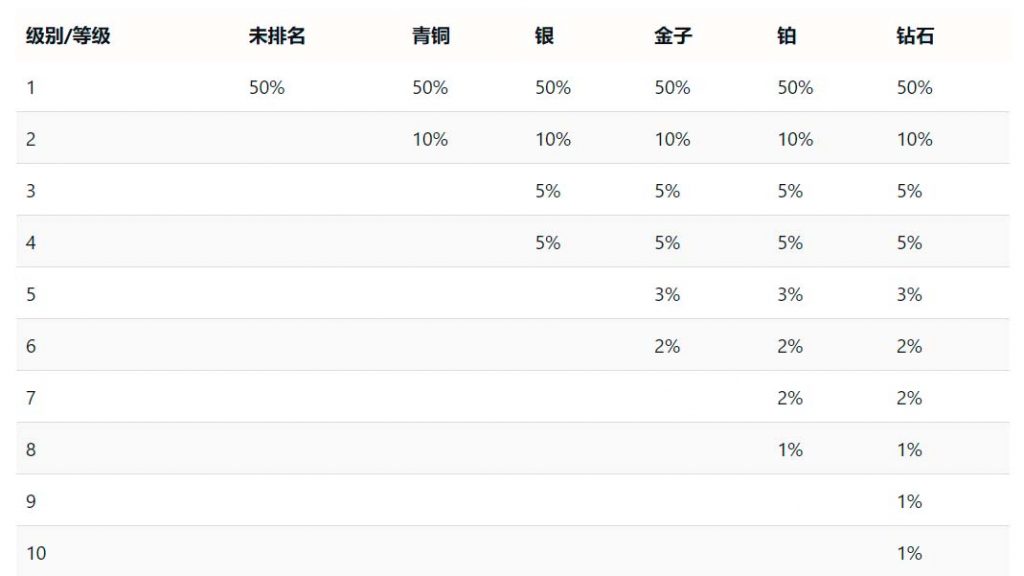Click level number 1 in first column
The image size is (1024, 576).
[31, 88]
